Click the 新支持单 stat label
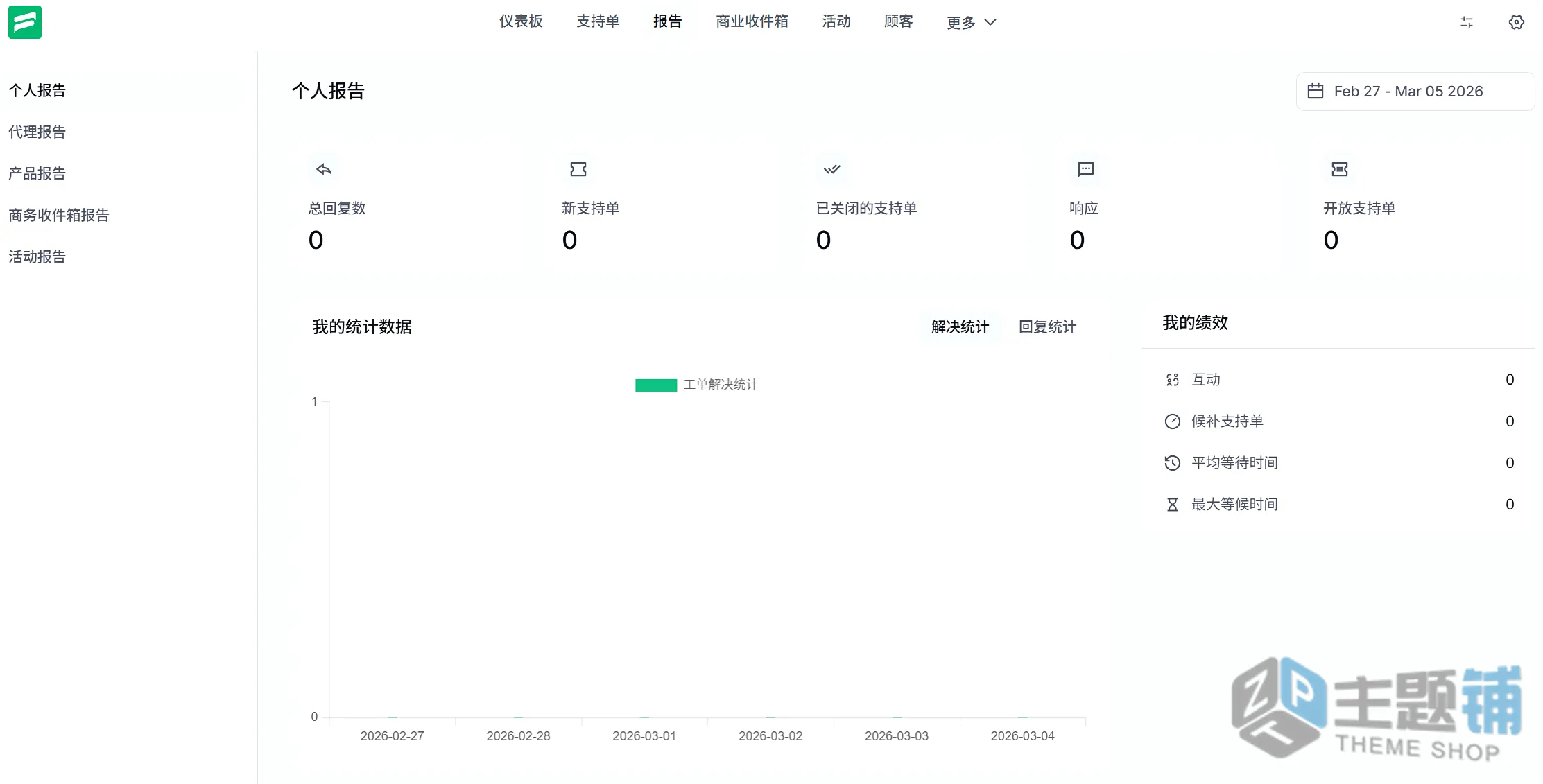Viewport: 1543px width, 784px height. point(591,208)
